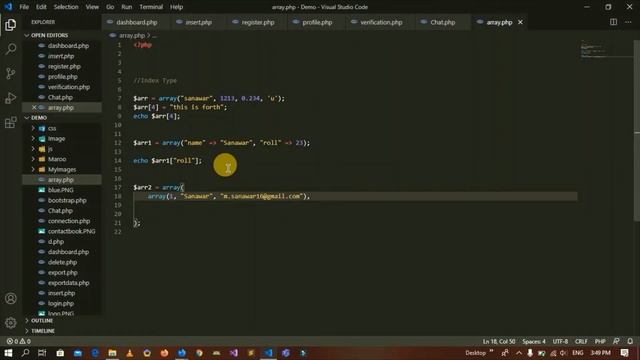This screenshot has width=640, height=360.
Task: Open blue.PNG in DEMO file tree
Action: tap(62, 190)
